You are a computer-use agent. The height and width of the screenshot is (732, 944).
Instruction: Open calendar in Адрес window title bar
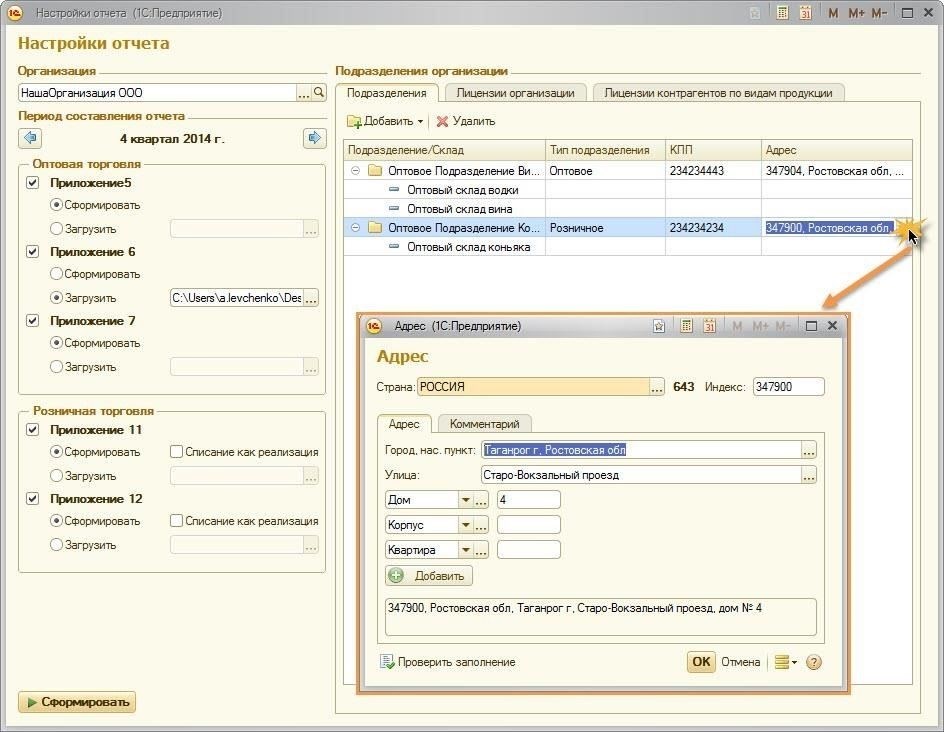(x=710, y=326)
